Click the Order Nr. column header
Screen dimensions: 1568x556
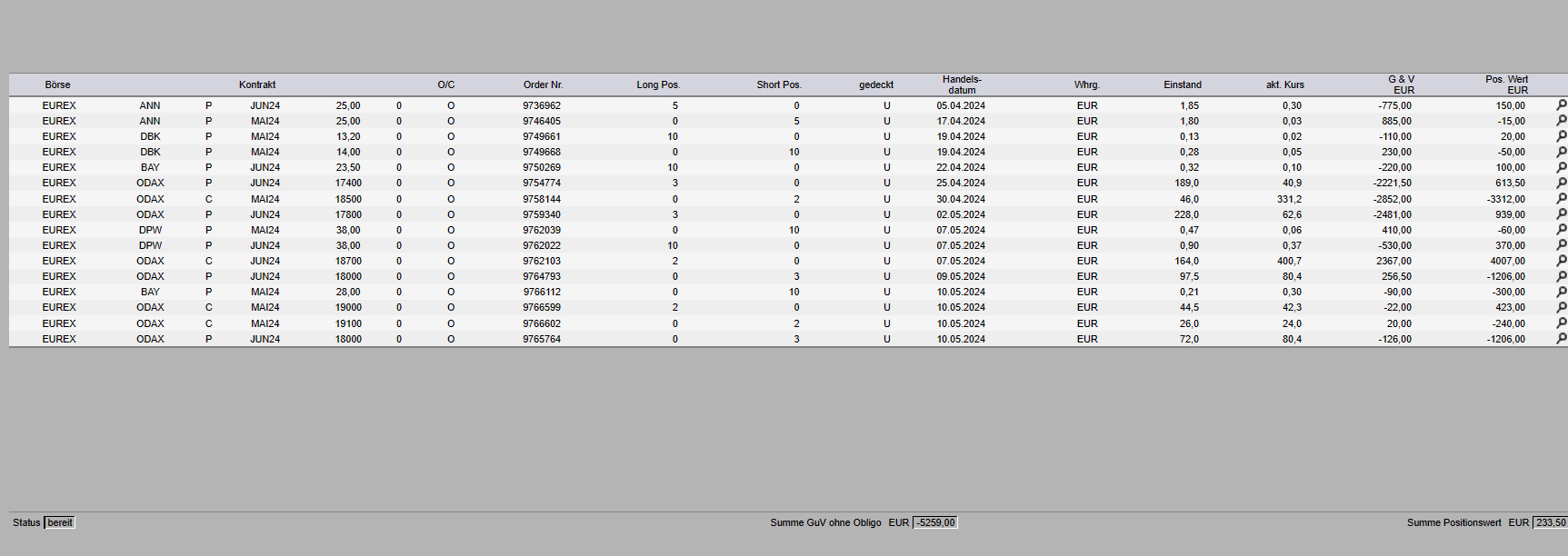543,84
